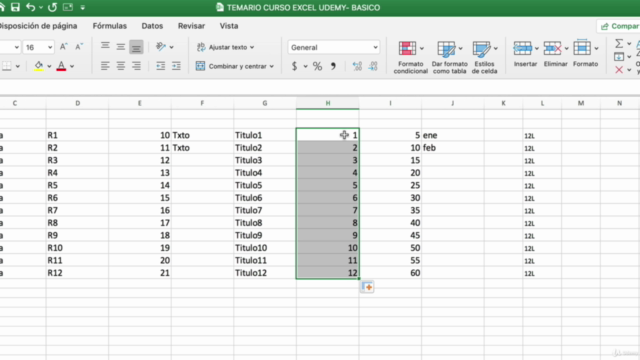
Task: Click the AutoSum sigma icon
Action: tap(619, 43)
